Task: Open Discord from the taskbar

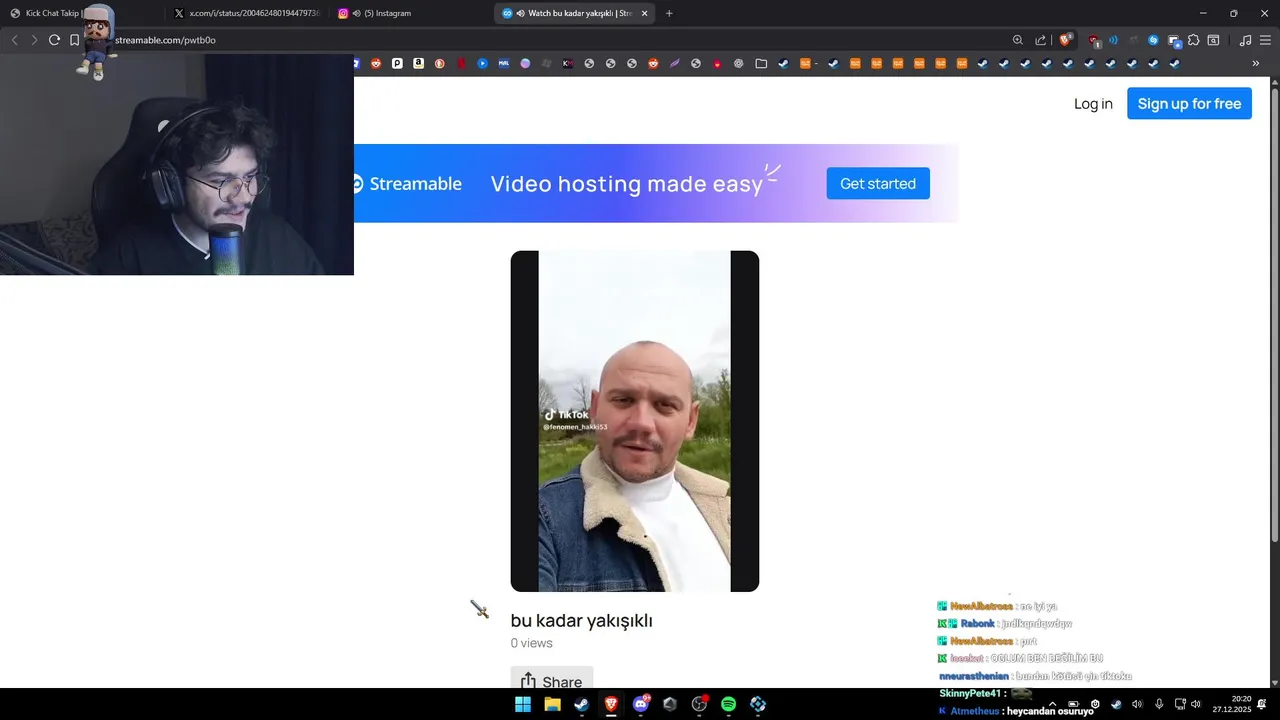Action: tap(641, 704)
